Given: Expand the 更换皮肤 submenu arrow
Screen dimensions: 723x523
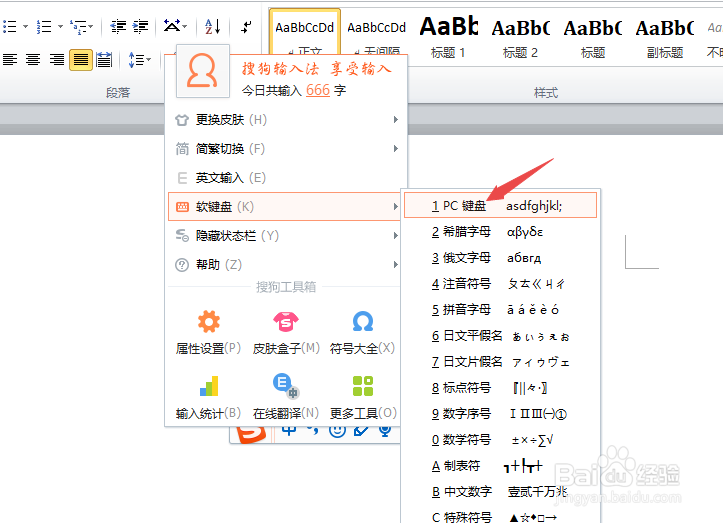Looking at the screenshot, I should pos(396,120).
